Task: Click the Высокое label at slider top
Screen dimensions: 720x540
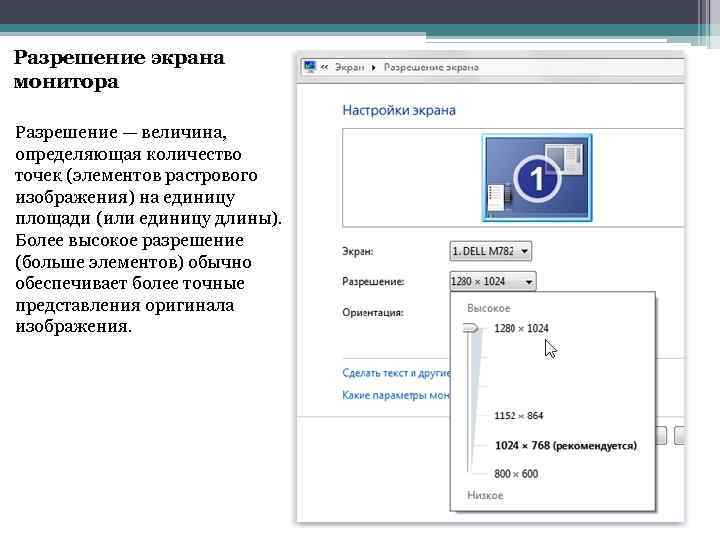Action: coord(489,308)
